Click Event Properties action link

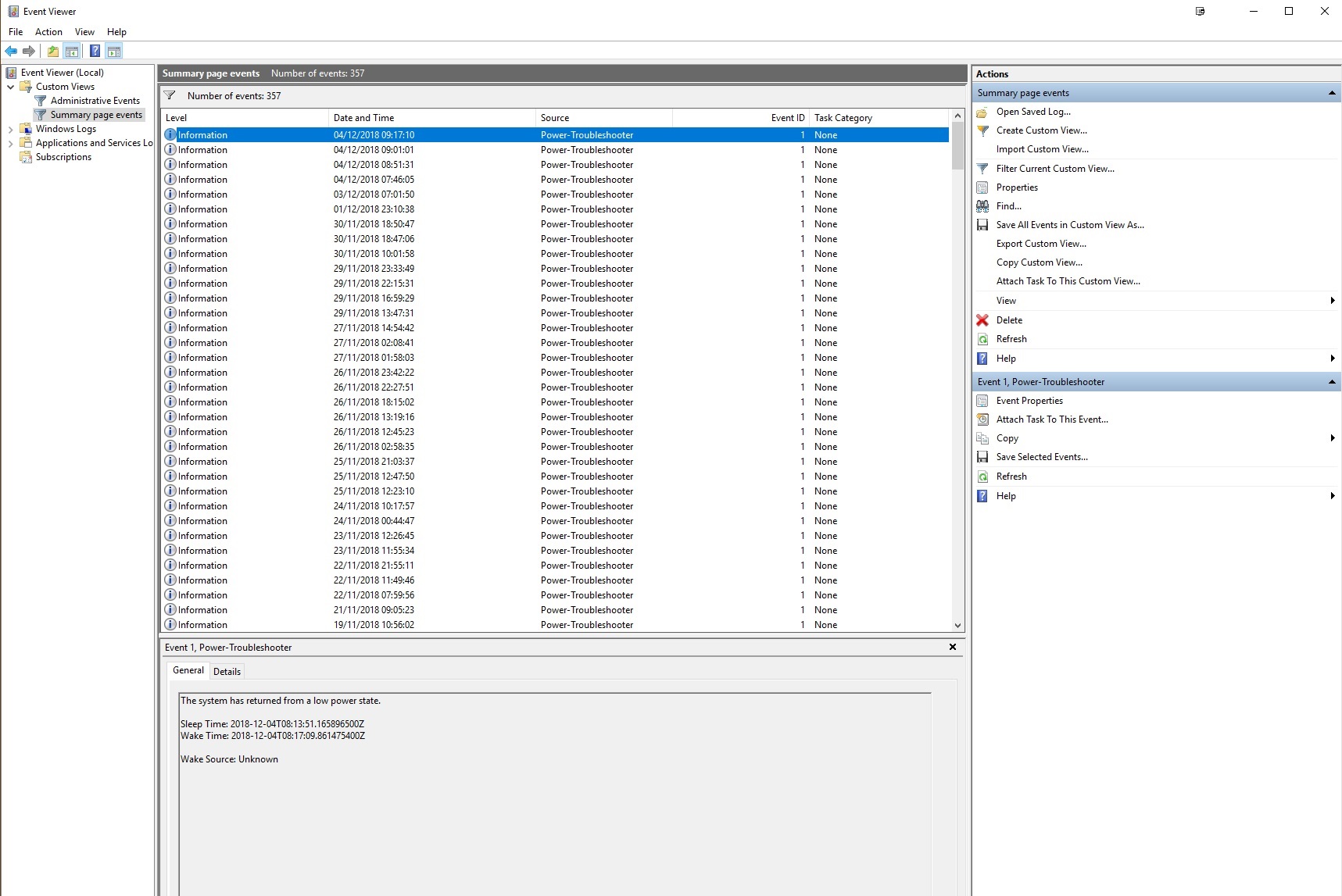tap(1029, 401)
